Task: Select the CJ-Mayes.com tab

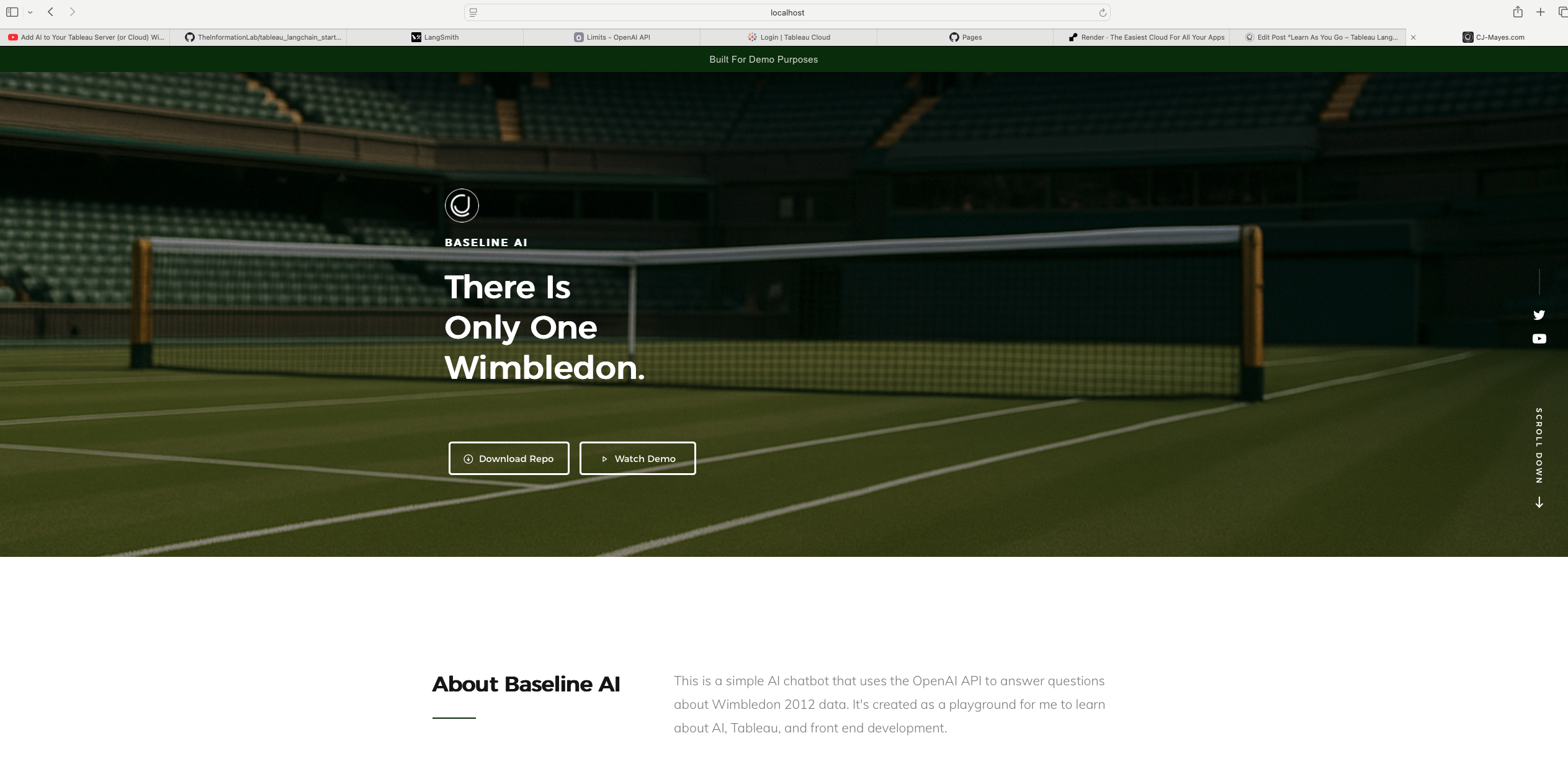Action: (1494, 37)
